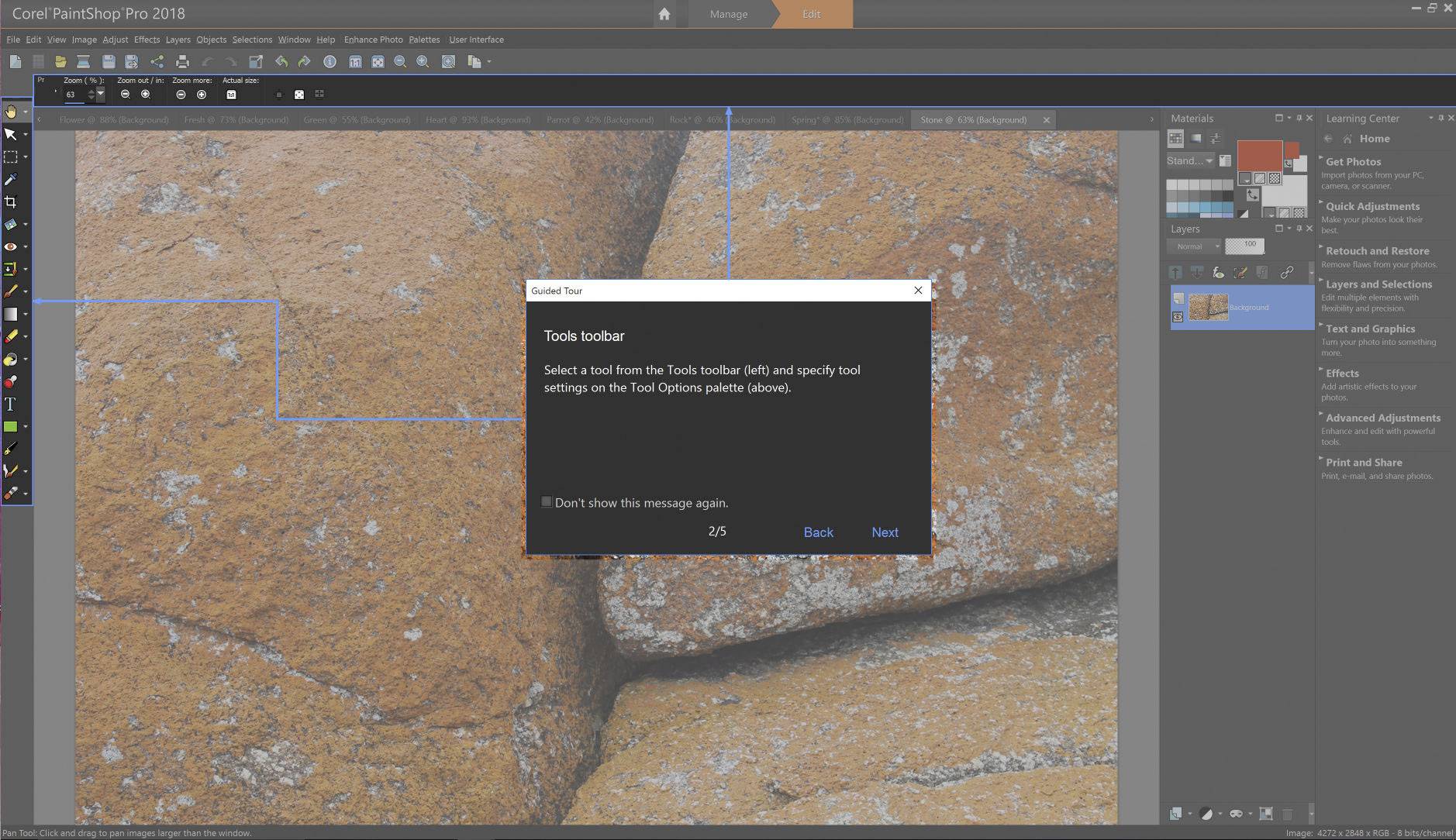Expand the Selection tool flyout arrow
This screenshot has height=840, width=1456.
click(25, 157)
